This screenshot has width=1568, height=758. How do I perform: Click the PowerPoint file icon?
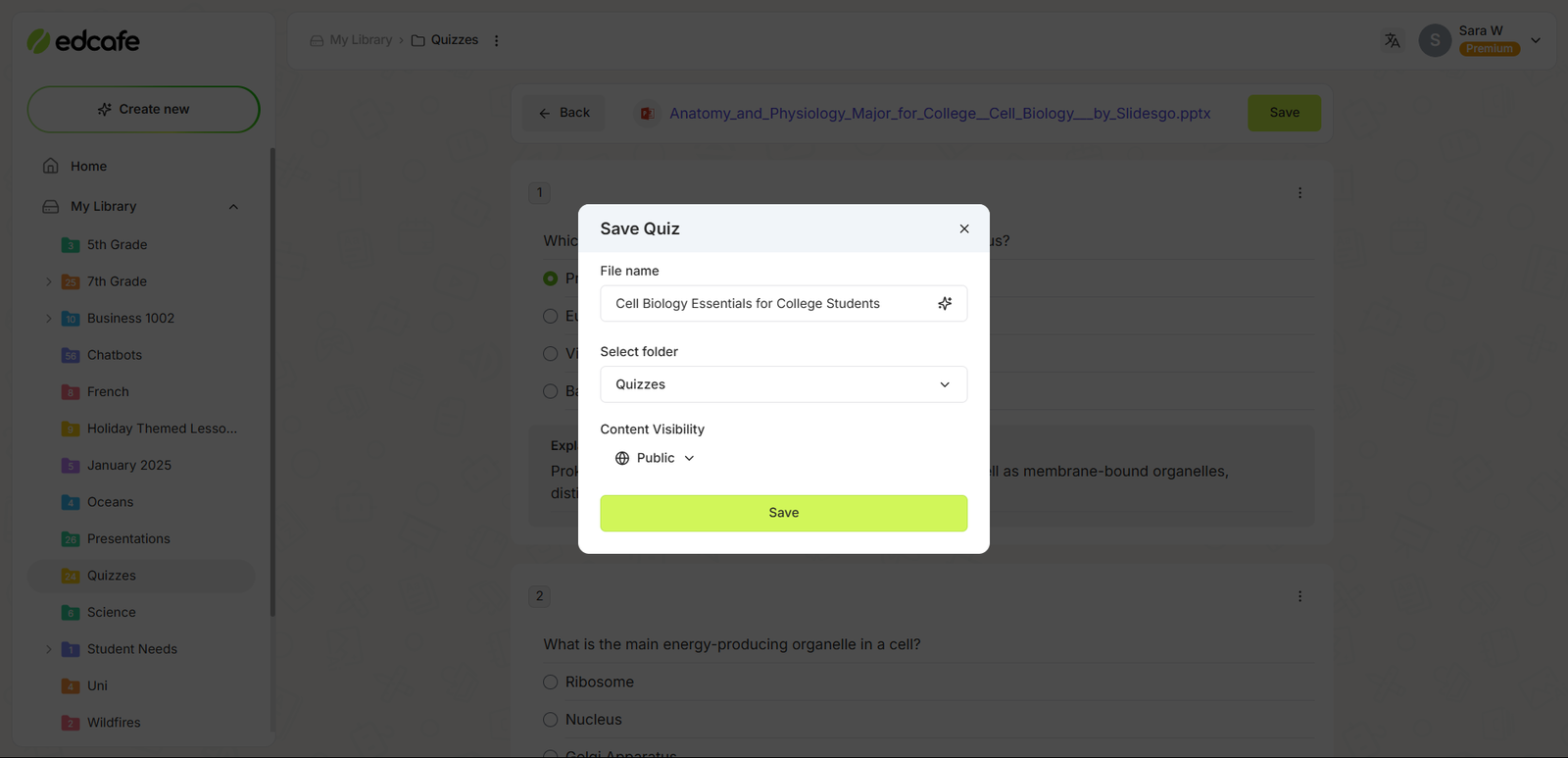pos(647,114)
